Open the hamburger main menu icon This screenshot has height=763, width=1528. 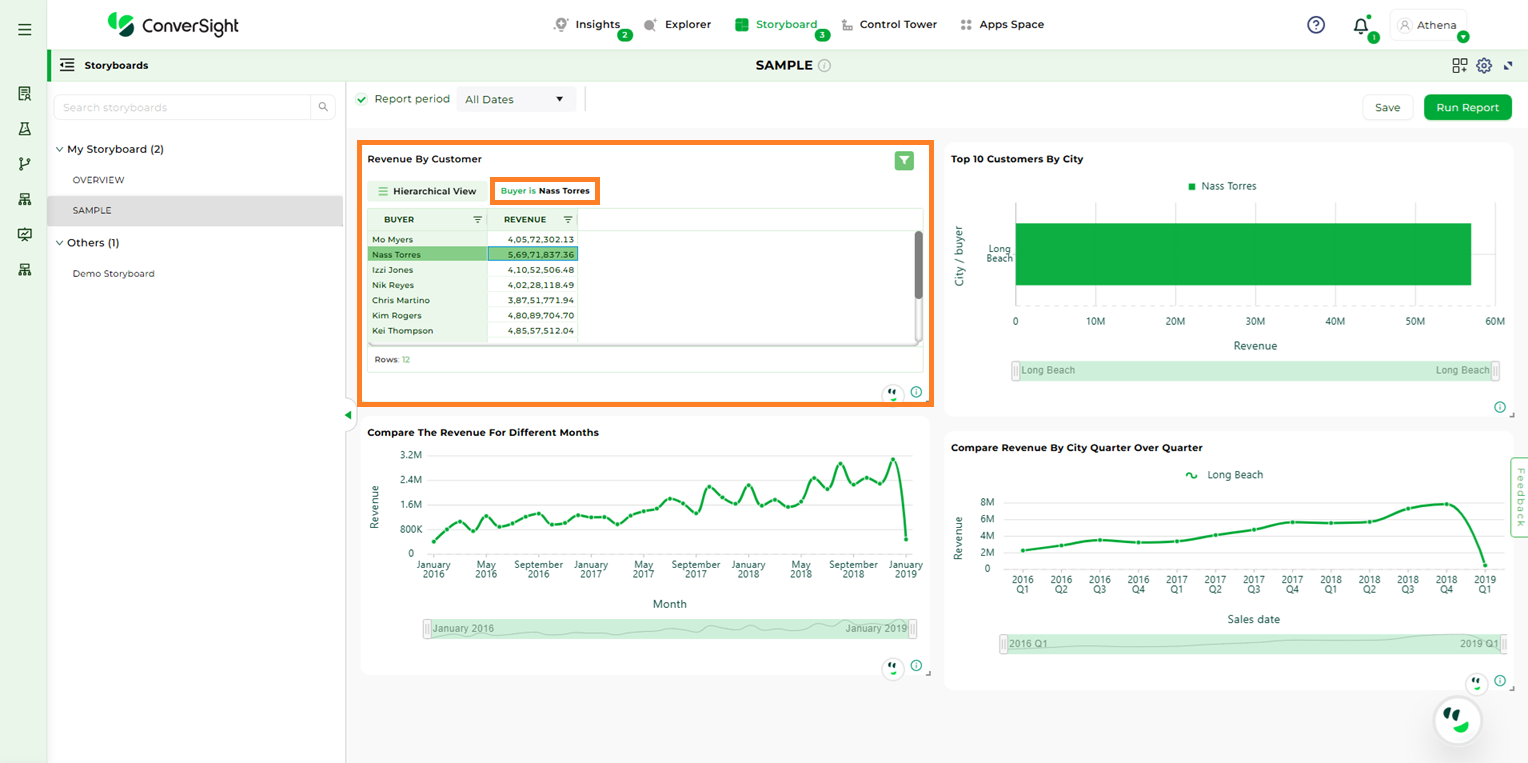[x=25, y=30]
